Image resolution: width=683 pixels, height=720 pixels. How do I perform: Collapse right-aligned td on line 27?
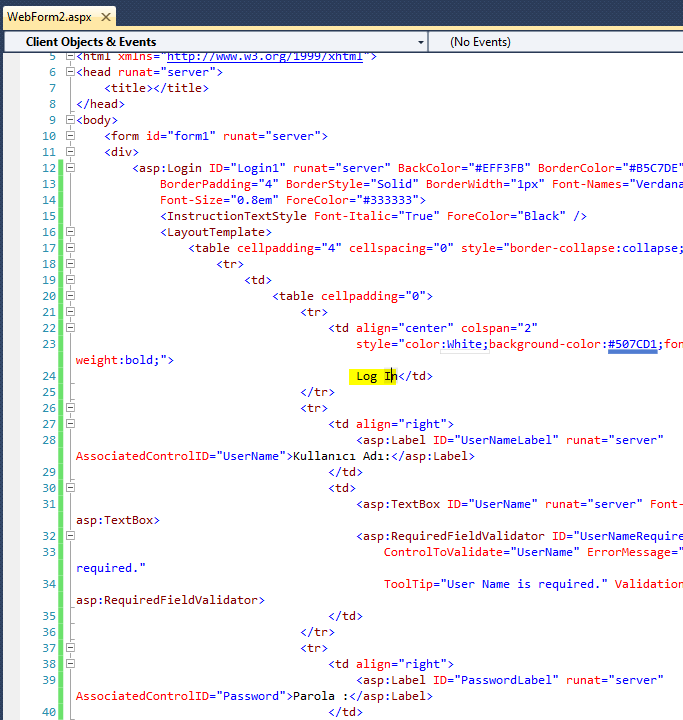[70, 423]
